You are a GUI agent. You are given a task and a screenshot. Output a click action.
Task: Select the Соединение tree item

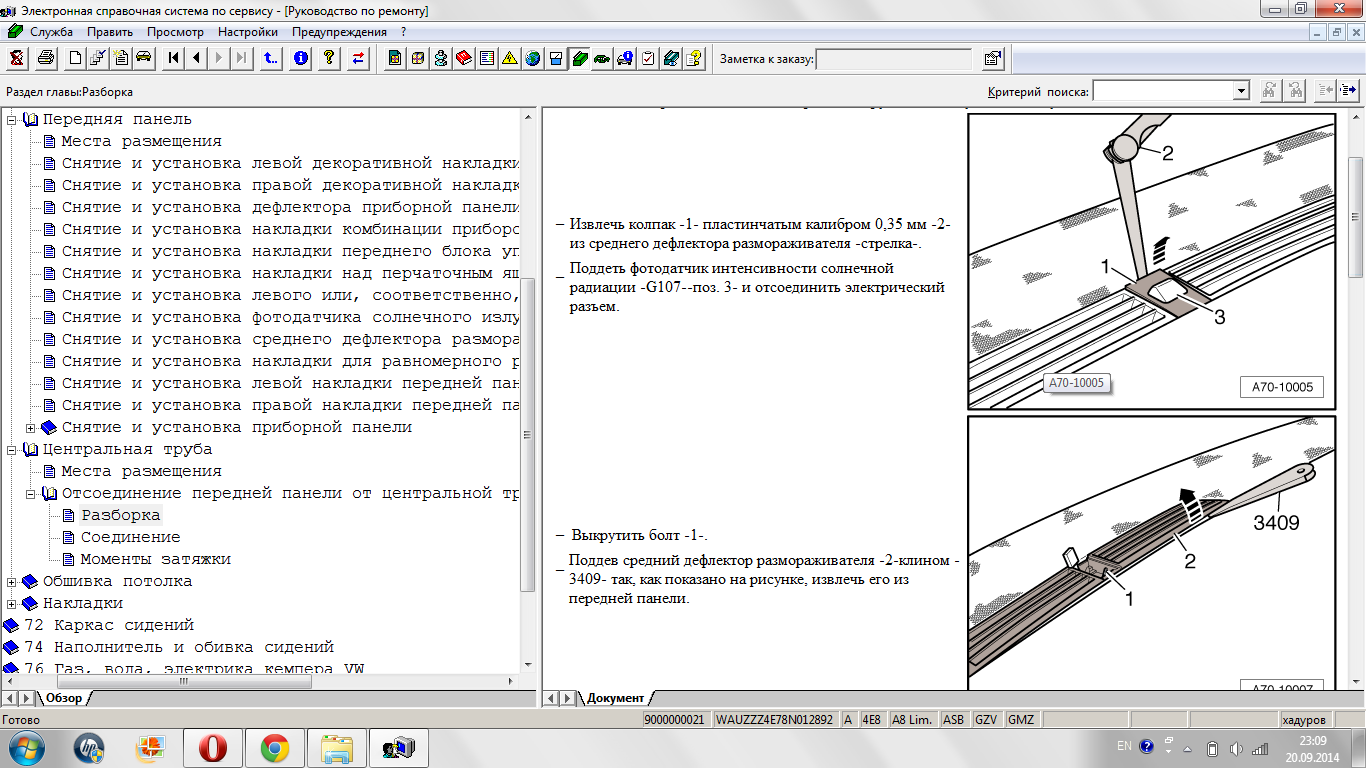pyautogui.click(x=130, y=537)
